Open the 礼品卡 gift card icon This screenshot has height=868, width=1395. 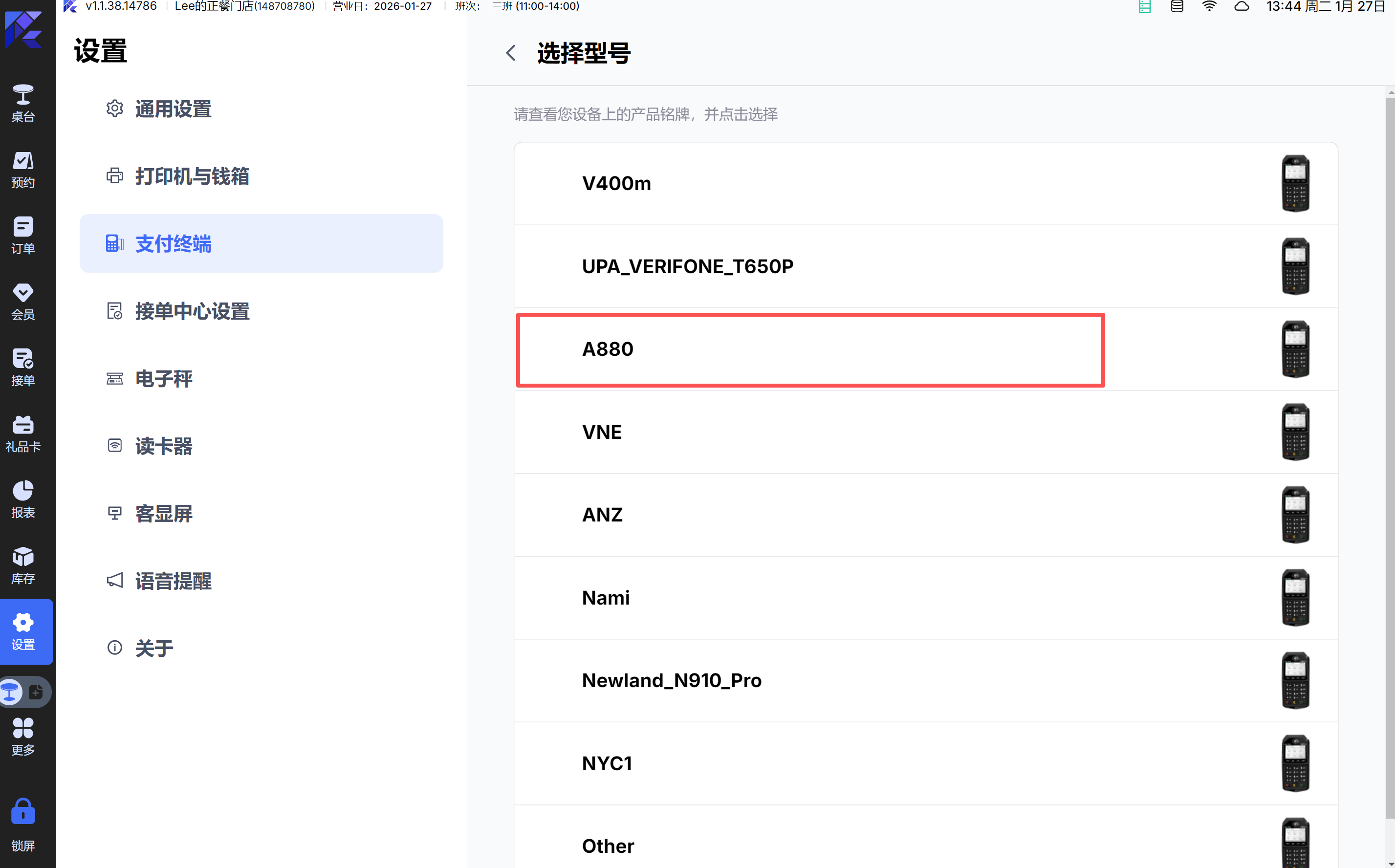[x=23, y=434]
